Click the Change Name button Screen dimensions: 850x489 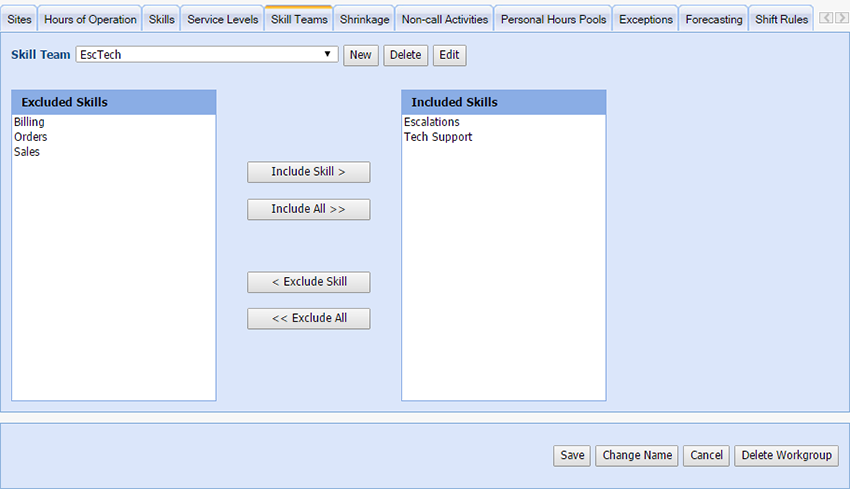click(637, 455)
